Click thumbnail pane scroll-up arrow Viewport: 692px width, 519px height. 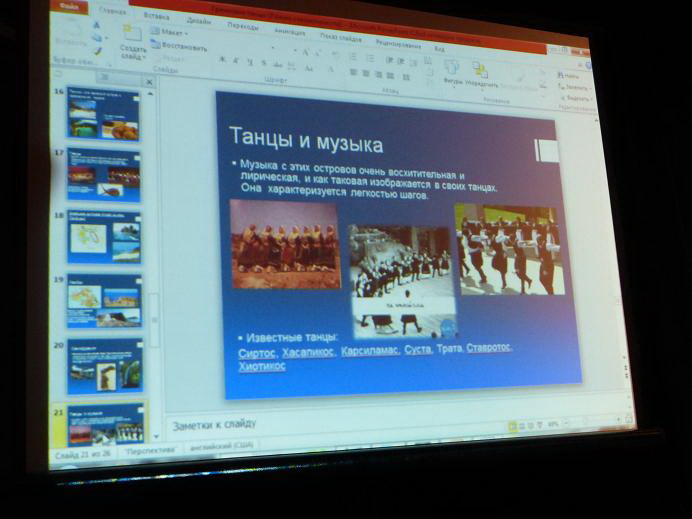click(151, 94)
